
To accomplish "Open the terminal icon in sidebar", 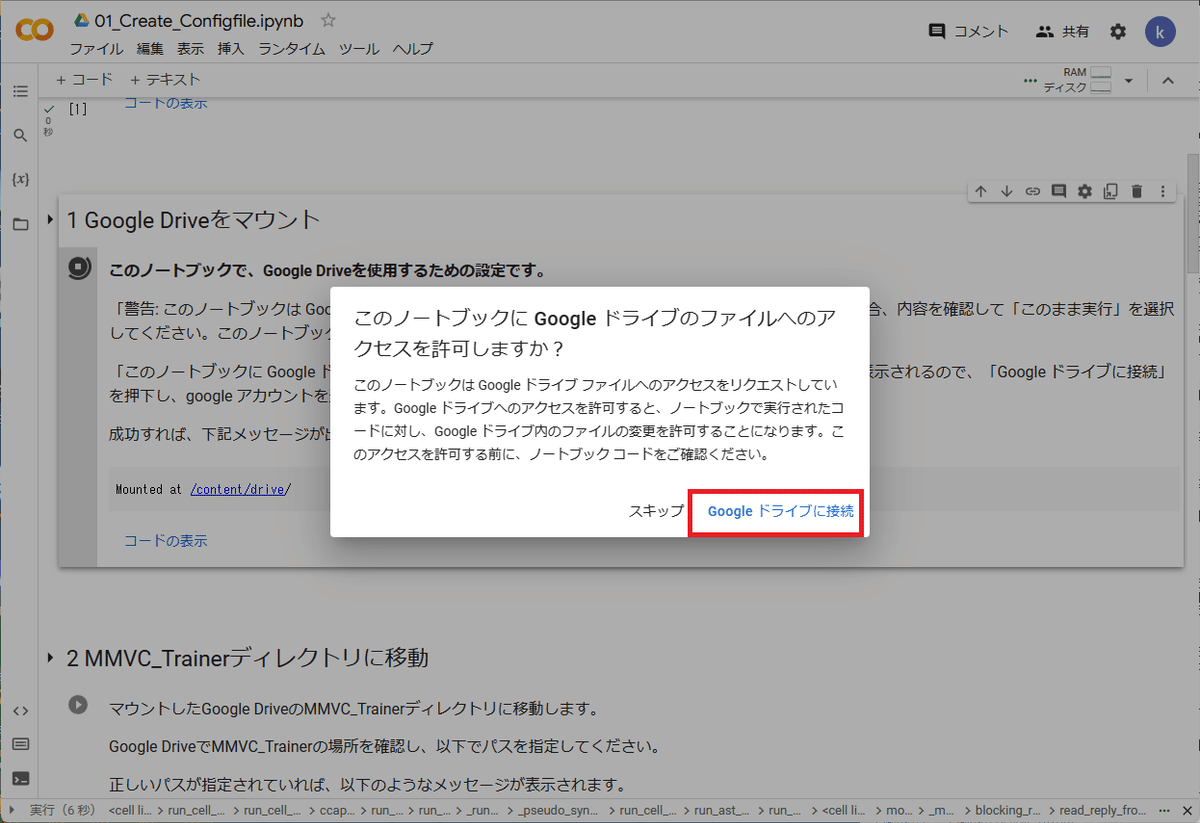I will pyautogui.click(x=20, y=778).
